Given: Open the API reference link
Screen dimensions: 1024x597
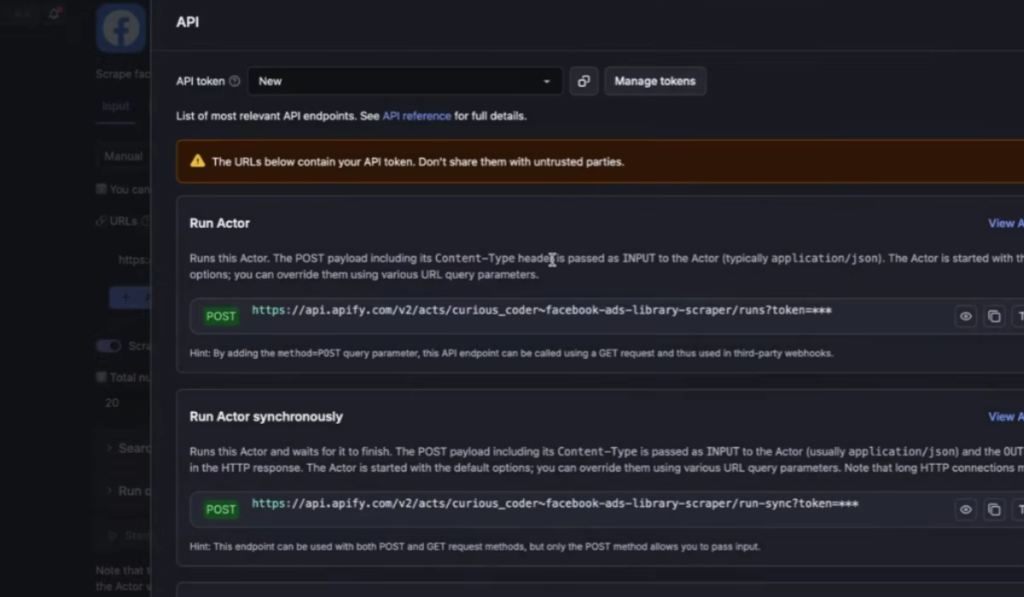Looking at the screenshot, I should [416, 116].
